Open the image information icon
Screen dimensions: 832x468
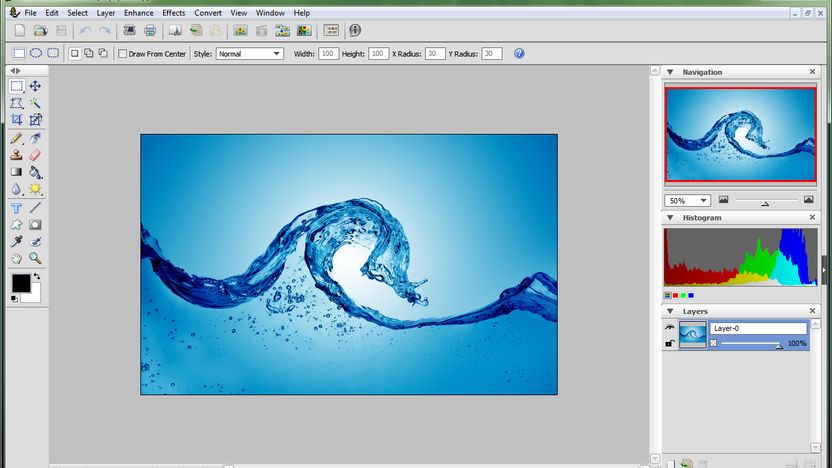click(x=355, y=30)
